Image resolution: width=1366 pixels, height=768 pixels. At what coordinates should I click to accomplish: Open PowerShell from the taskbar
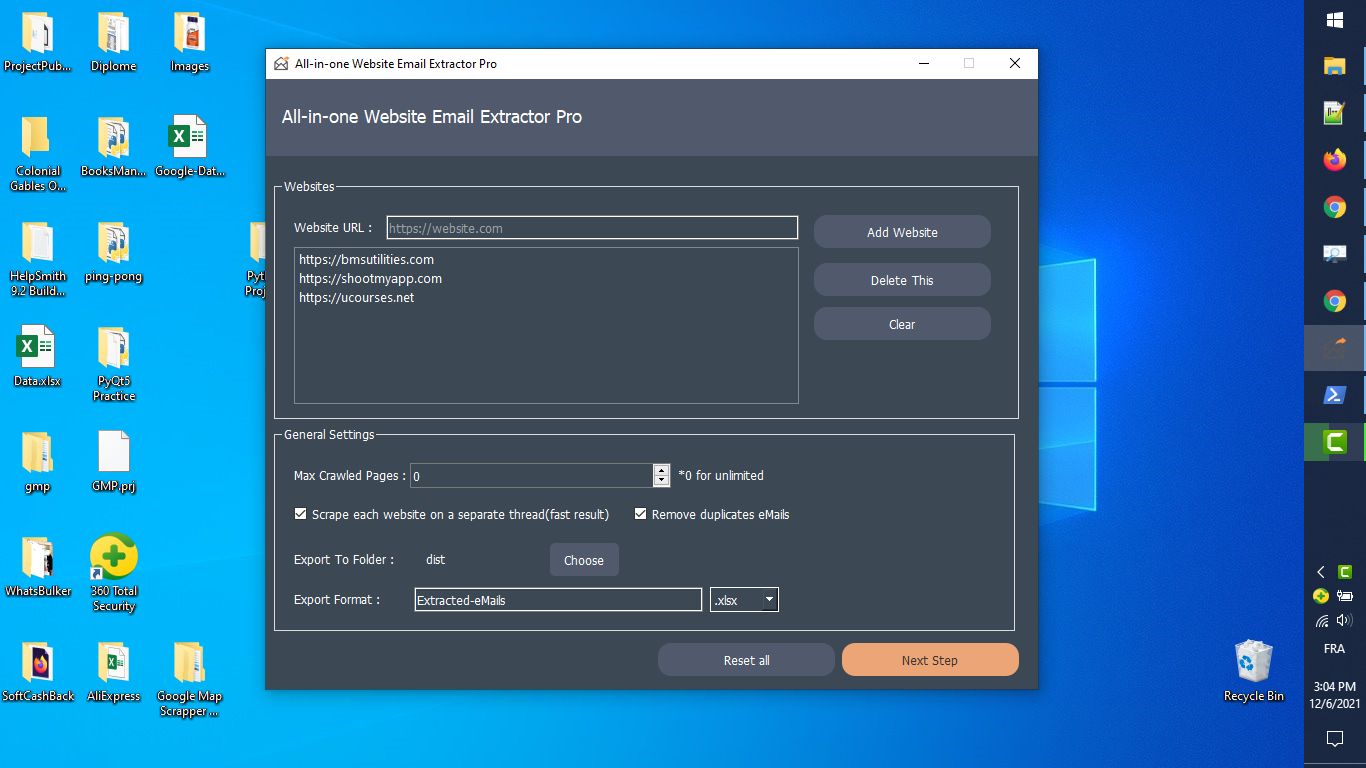1334,395
